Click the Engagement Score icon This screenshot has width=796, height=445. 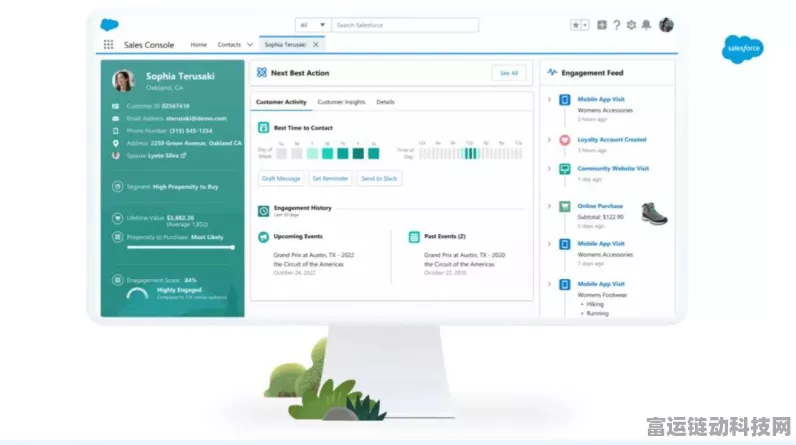pos(117,280)
